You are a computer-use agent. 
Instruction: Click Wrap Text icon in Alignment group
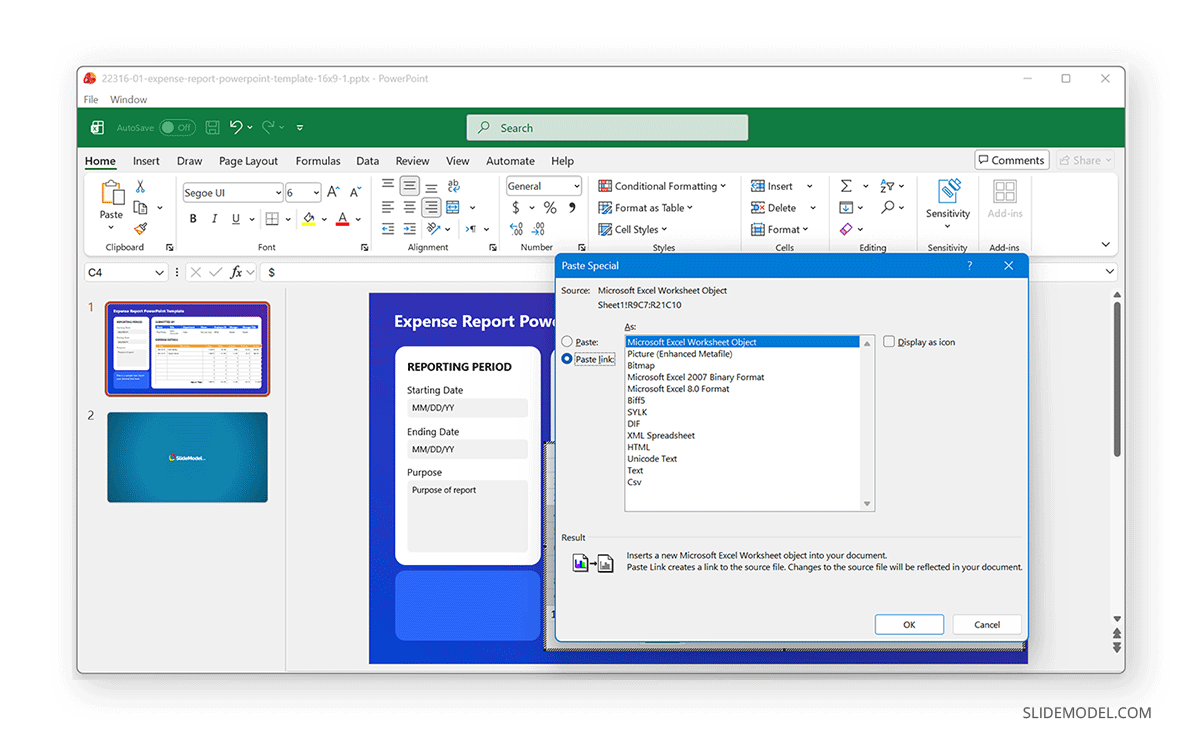(x=453, y=186)
